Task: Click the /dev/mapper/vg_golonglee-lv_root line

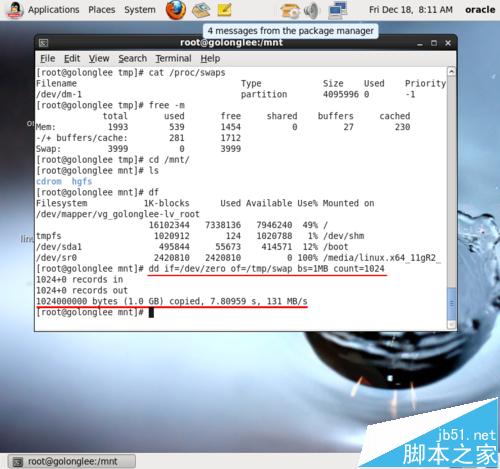Action: tap(118, 214)
